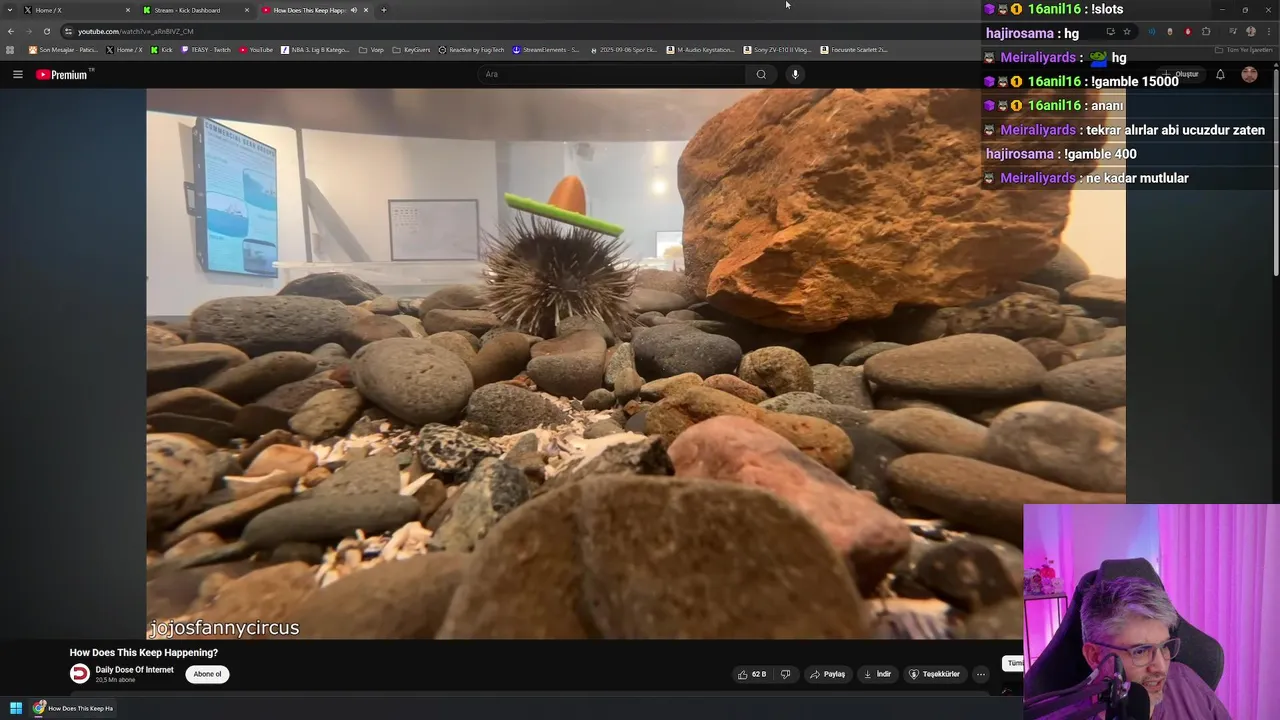Open the apps grid in bookmarks bar
This screenshot has height=720, width=1280.
pyautogui.click(x=11, y=50)
